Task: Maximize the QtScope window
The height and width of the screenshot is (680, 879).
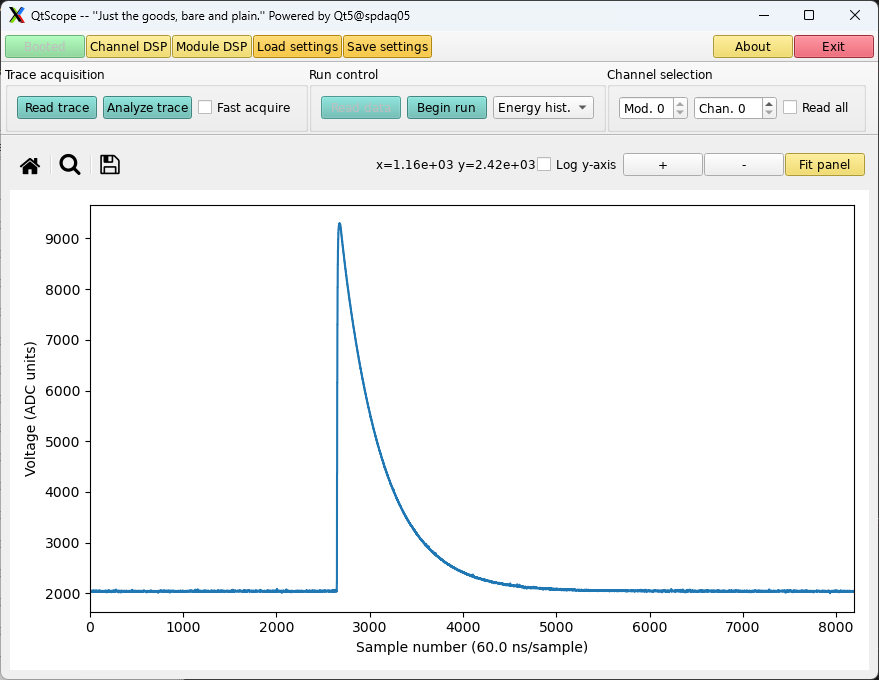Action: (809, 15)
